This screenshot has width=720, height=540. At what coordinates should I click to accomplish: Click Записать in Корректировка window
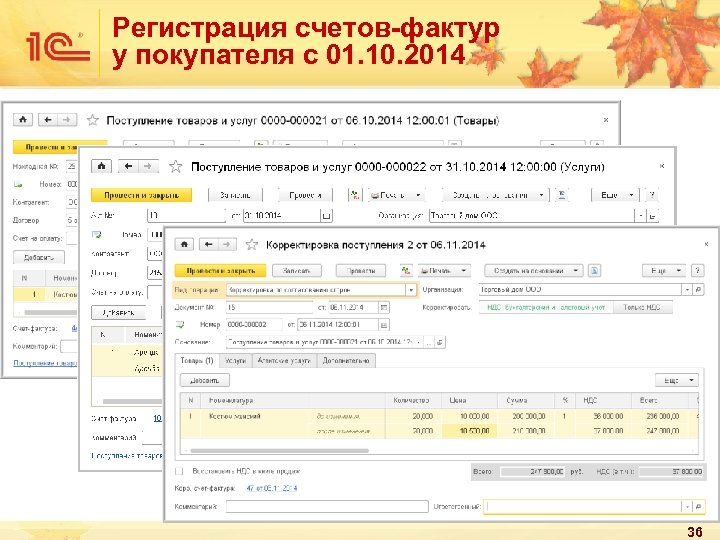(297, 271)
